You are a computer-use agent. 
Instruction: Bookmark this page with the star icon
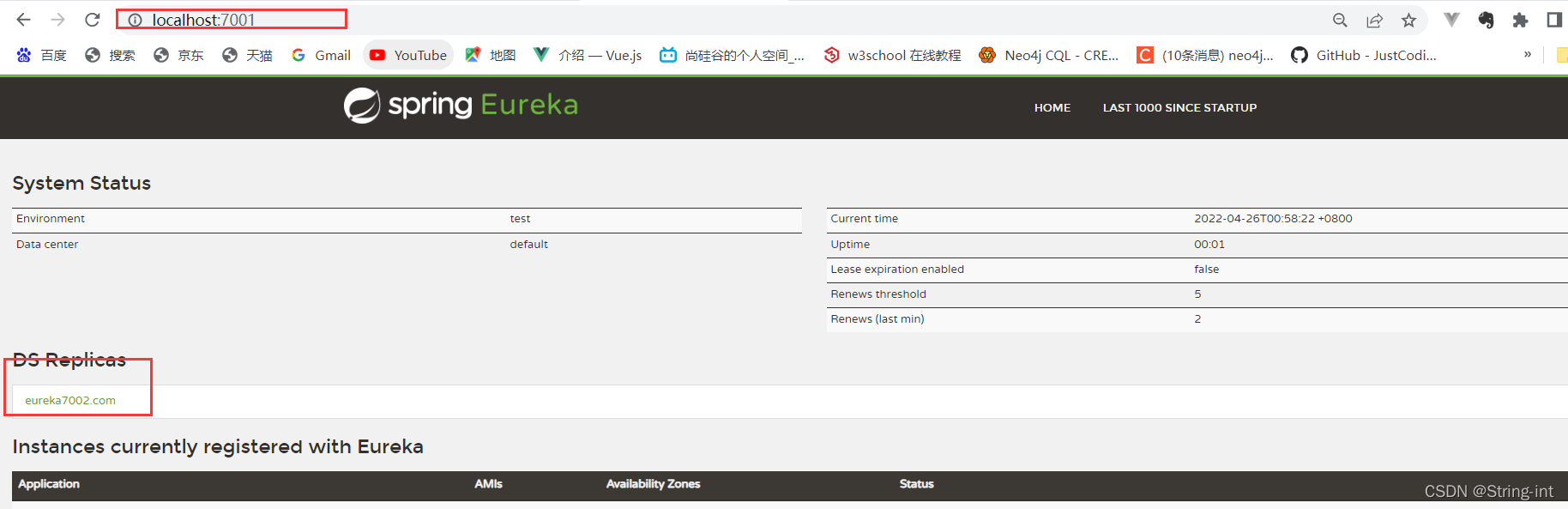(1408, 20)
